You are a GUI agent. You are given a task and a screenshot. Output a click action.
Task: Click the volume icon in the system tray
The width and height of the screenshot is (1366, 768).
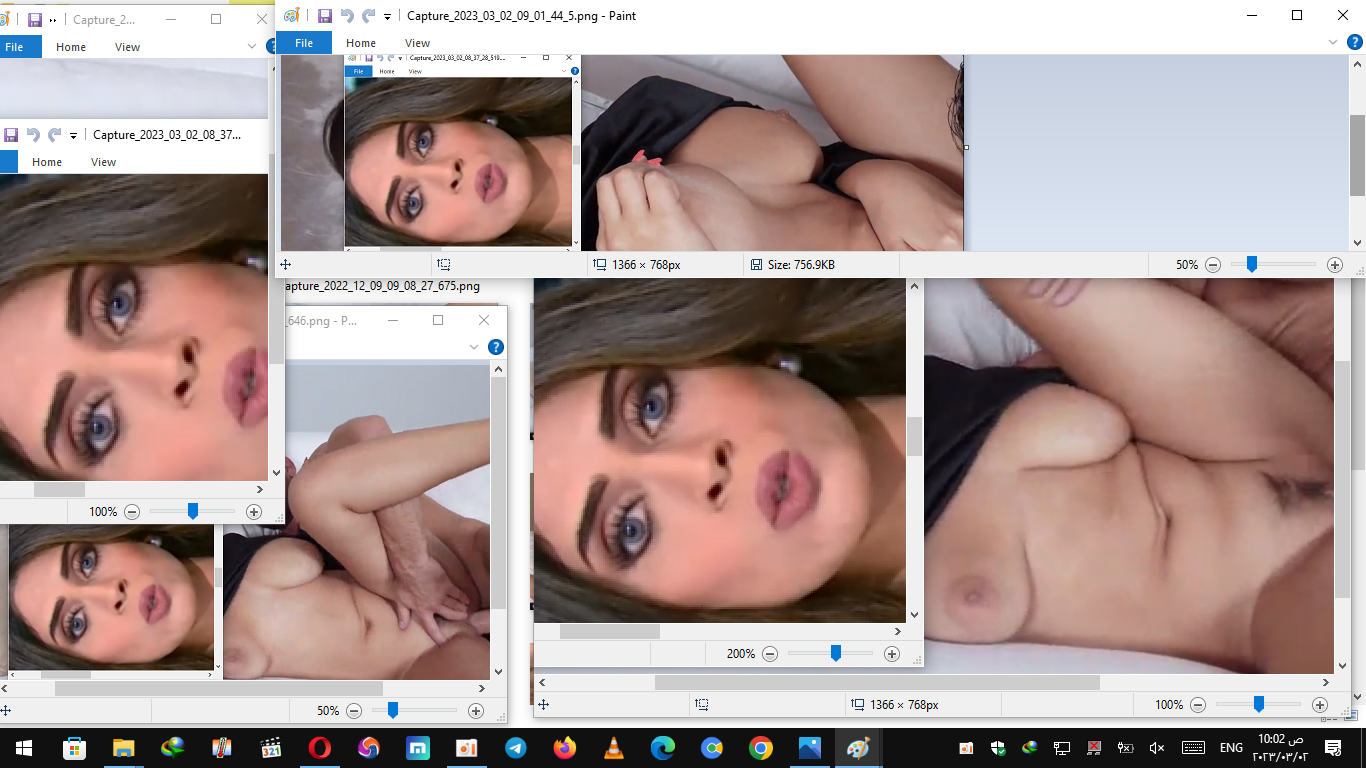pos(1155,747)
